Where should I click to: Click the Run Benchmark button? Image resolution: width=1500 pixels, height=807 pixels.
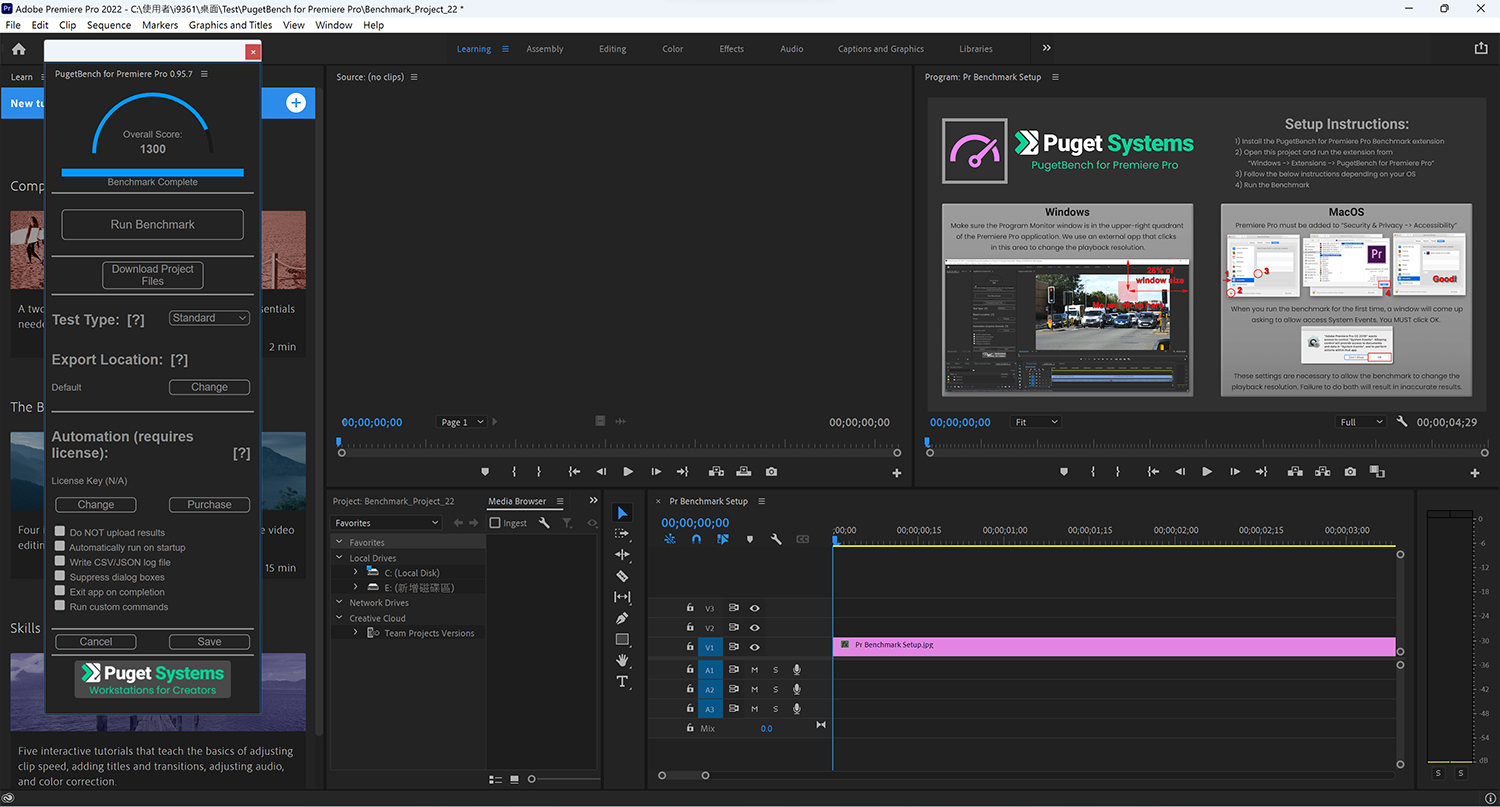click(x=152, y=224)
